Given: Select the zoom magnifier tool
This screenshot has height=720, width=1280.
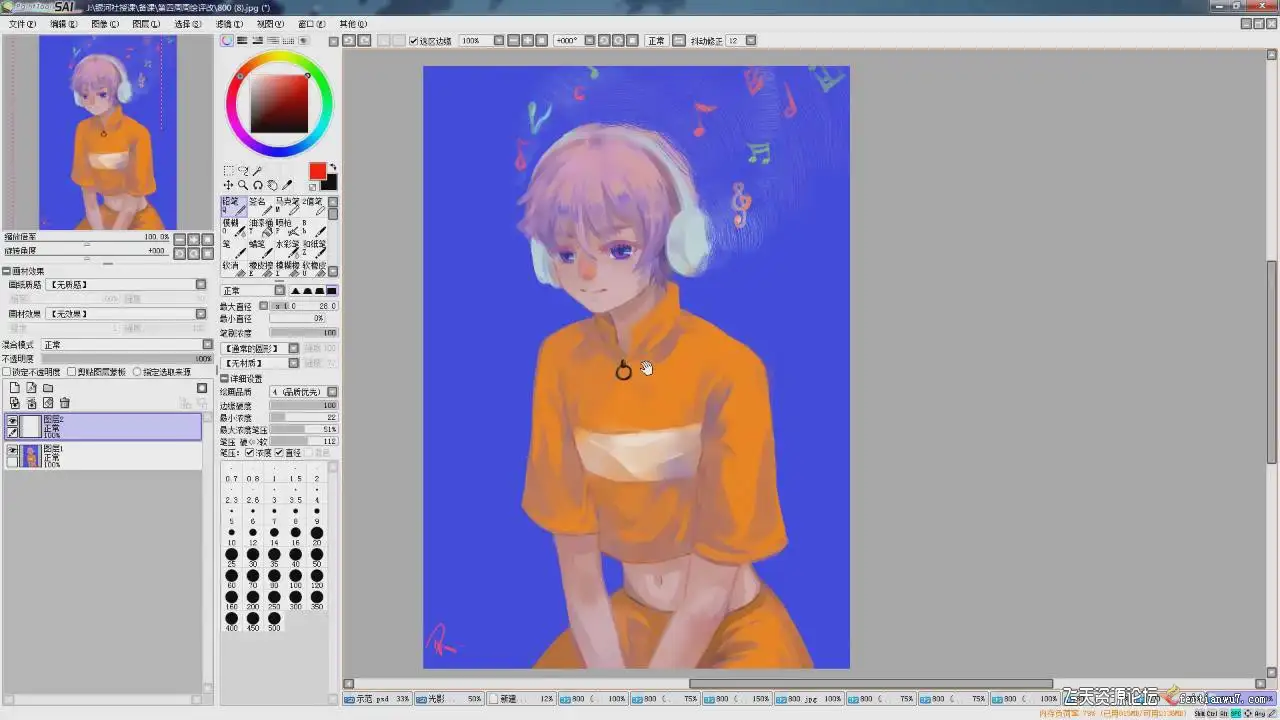Looking at the screenshot, I should 243,185.
